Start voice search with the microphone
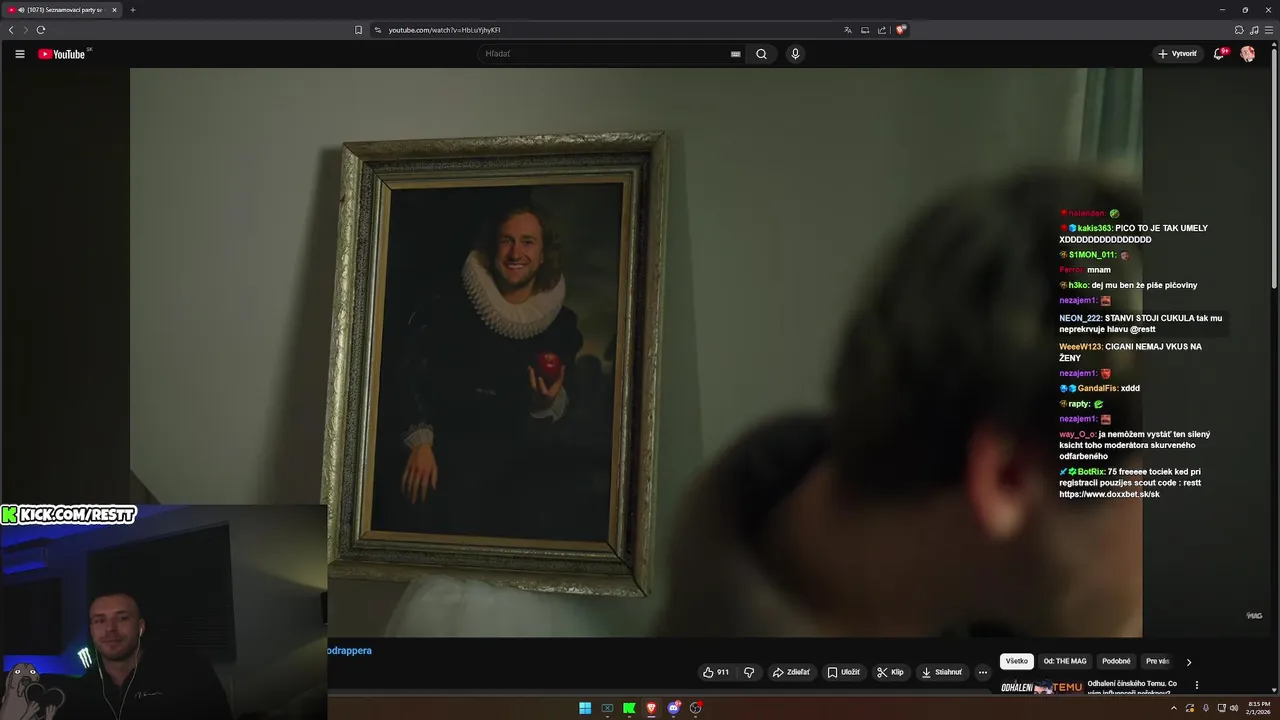 click(795, 54)
